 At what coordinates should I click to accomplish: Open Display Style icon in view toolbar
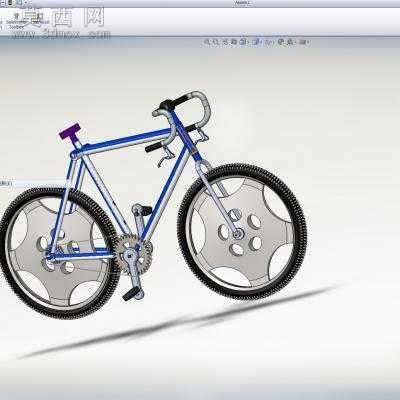point(256,42)
